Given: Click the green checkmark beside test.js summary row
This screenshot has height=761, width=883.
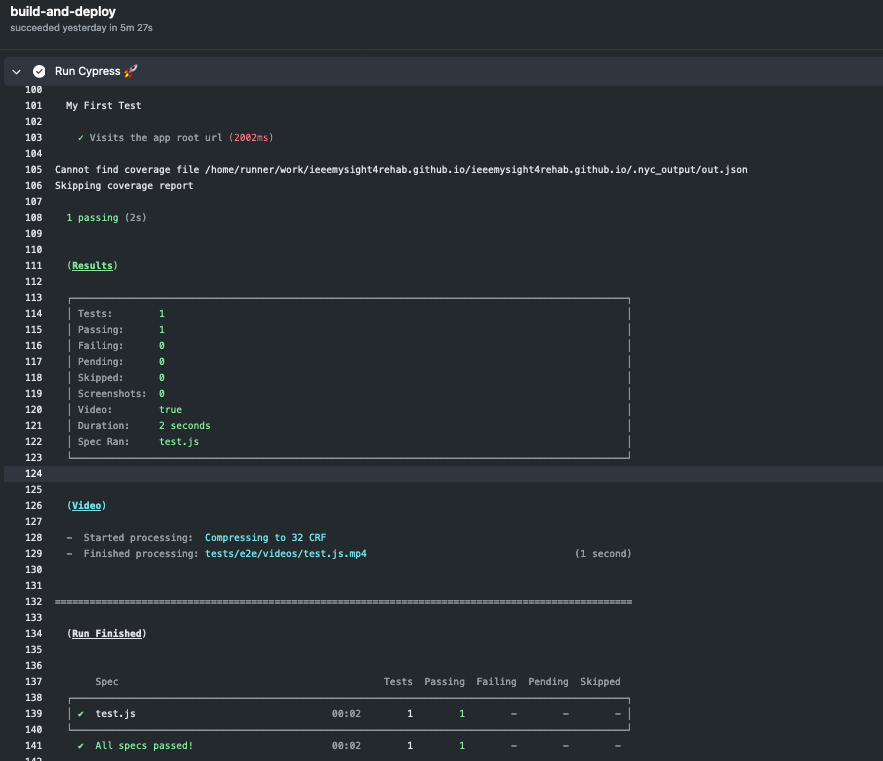Looking at the screenshot, I should pyautogui.click(x=81, y=714).
